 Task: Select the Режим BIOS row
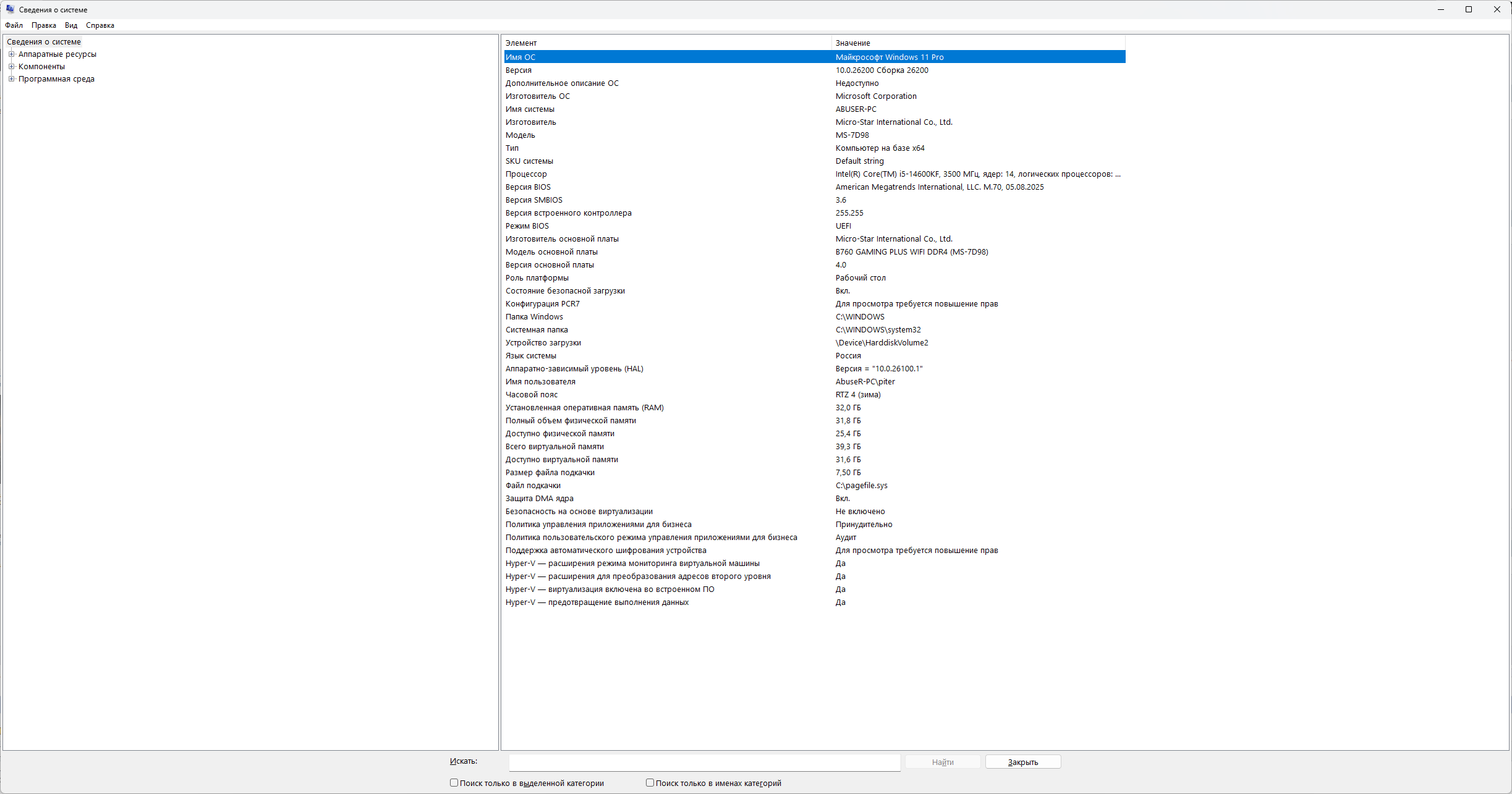(x=815, y=226)
